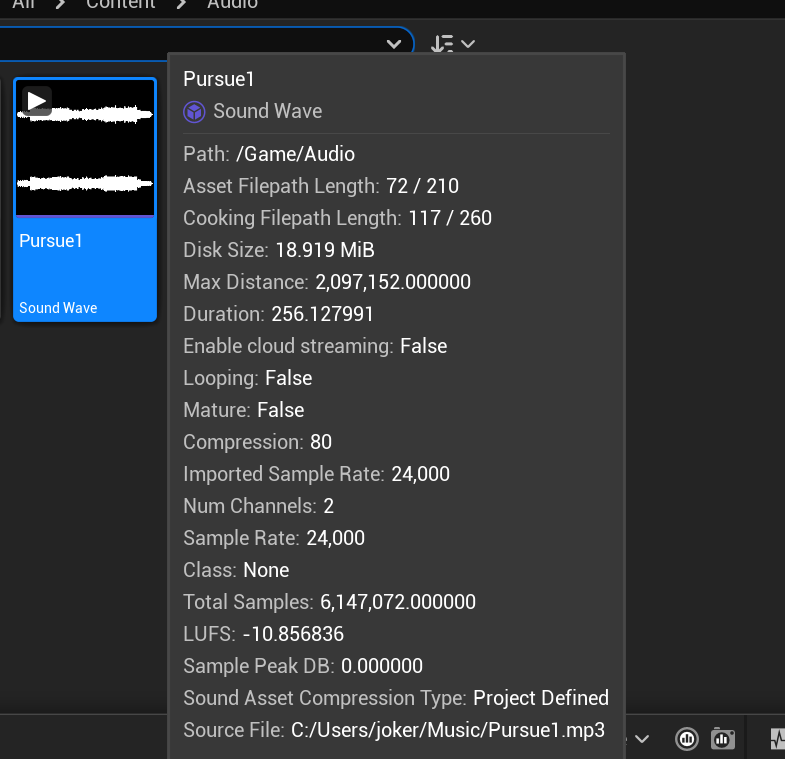The width and height of the screenshot is (785, 759).
Task: Click the camera snapshot icon in status bar
Action: (x=722, y=739)
